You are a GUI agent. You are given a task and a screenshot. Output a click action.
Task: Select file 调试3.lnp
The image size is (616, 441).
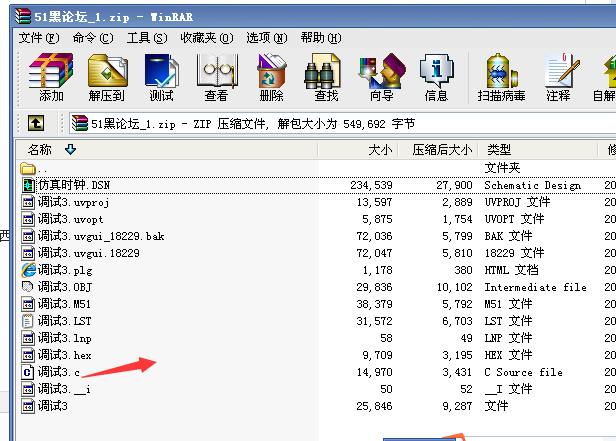tap(64, 338)
